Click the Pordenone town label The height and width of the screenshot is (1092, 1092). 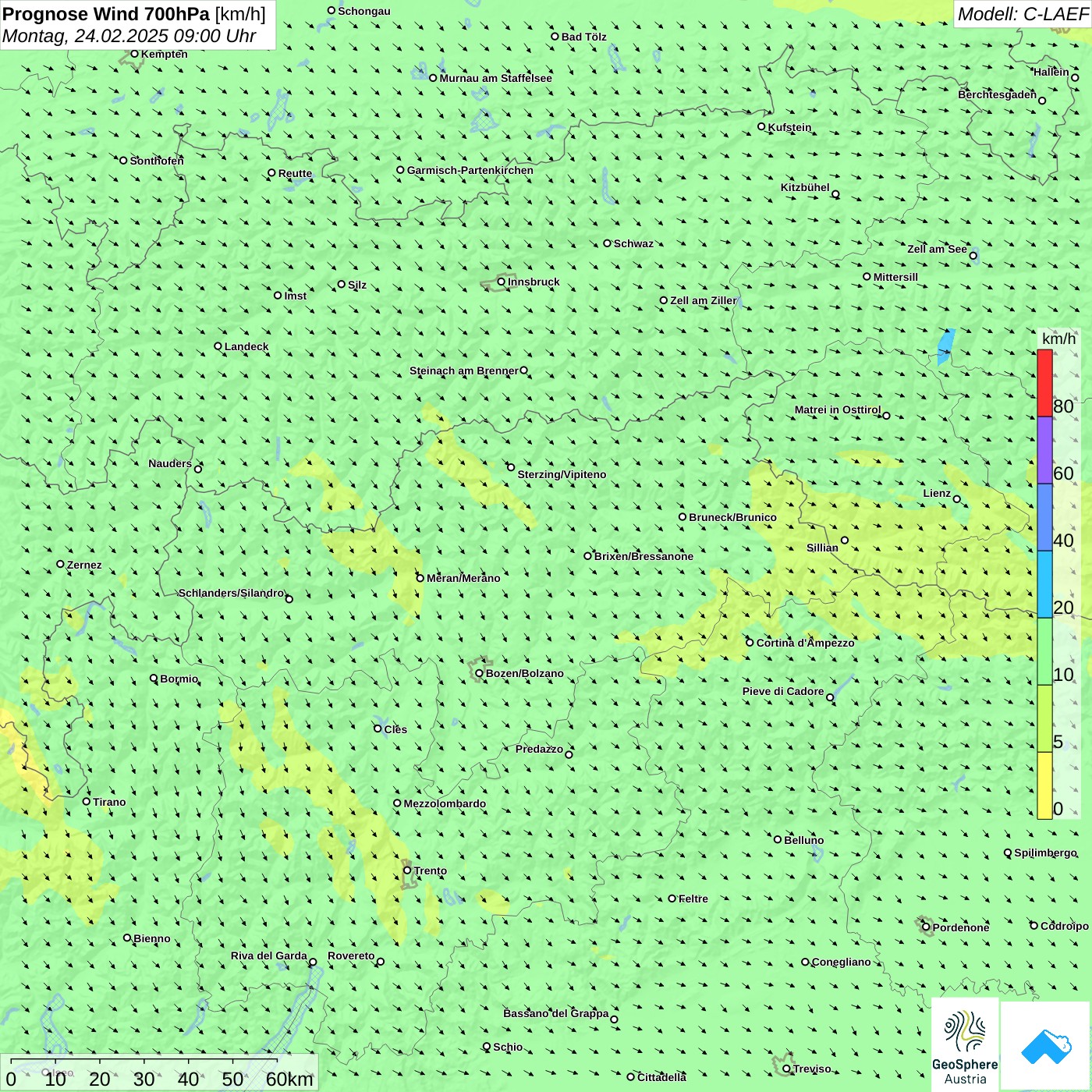pos(961,927)
